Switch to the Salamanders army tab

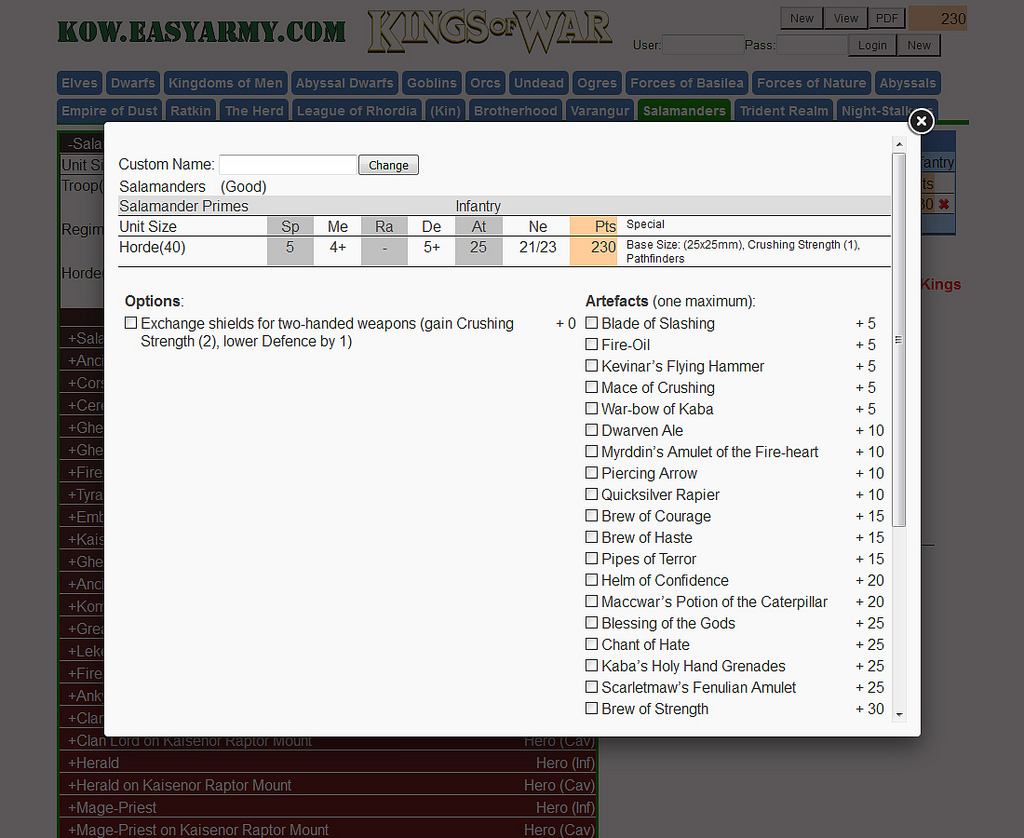point(684,110)
